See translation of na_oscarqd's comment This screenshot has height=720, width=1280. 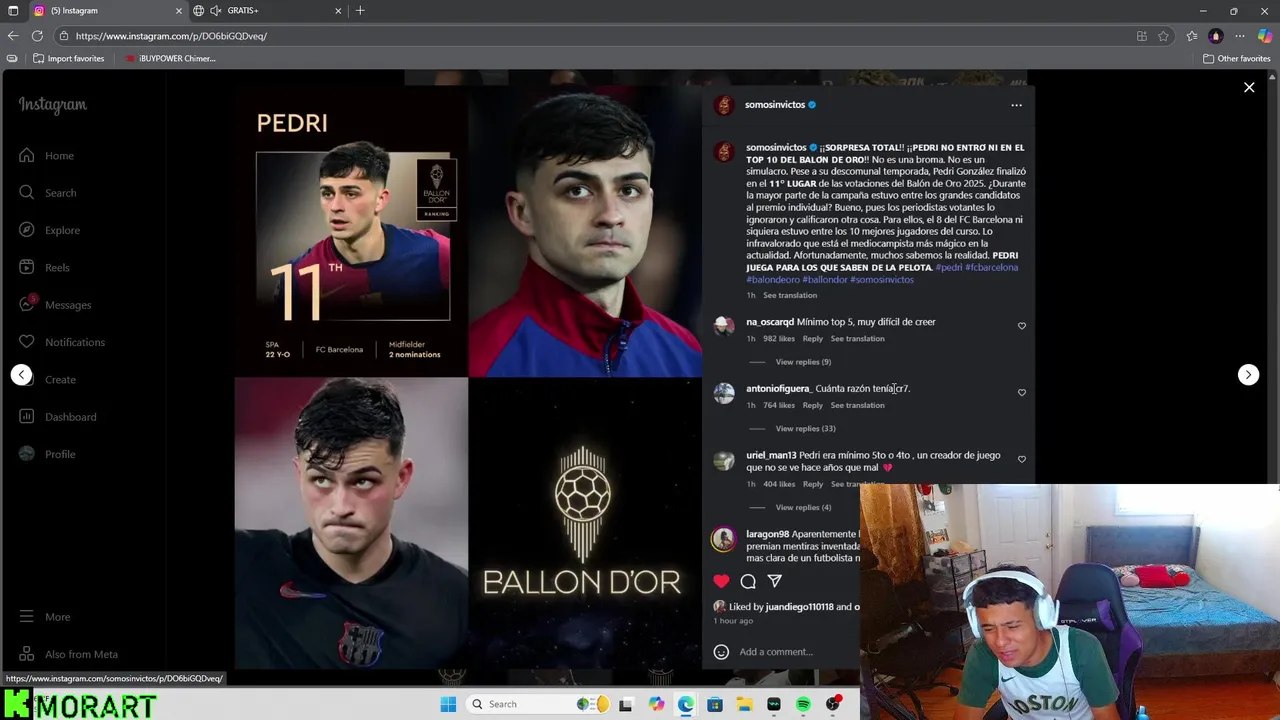click(857, 339)
